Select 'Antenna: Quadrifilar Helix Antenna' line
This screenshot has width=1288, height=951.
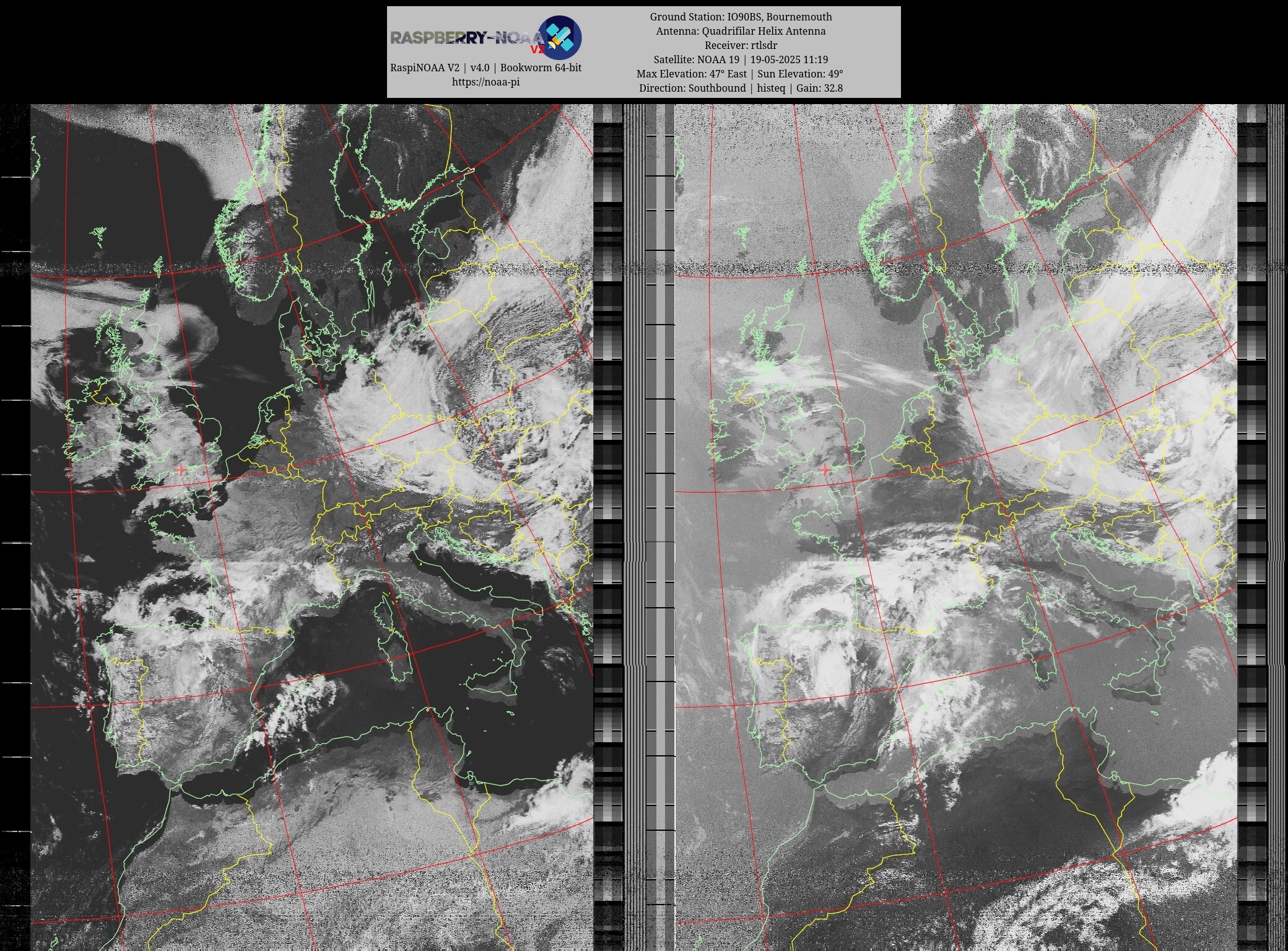click(741, 31)
